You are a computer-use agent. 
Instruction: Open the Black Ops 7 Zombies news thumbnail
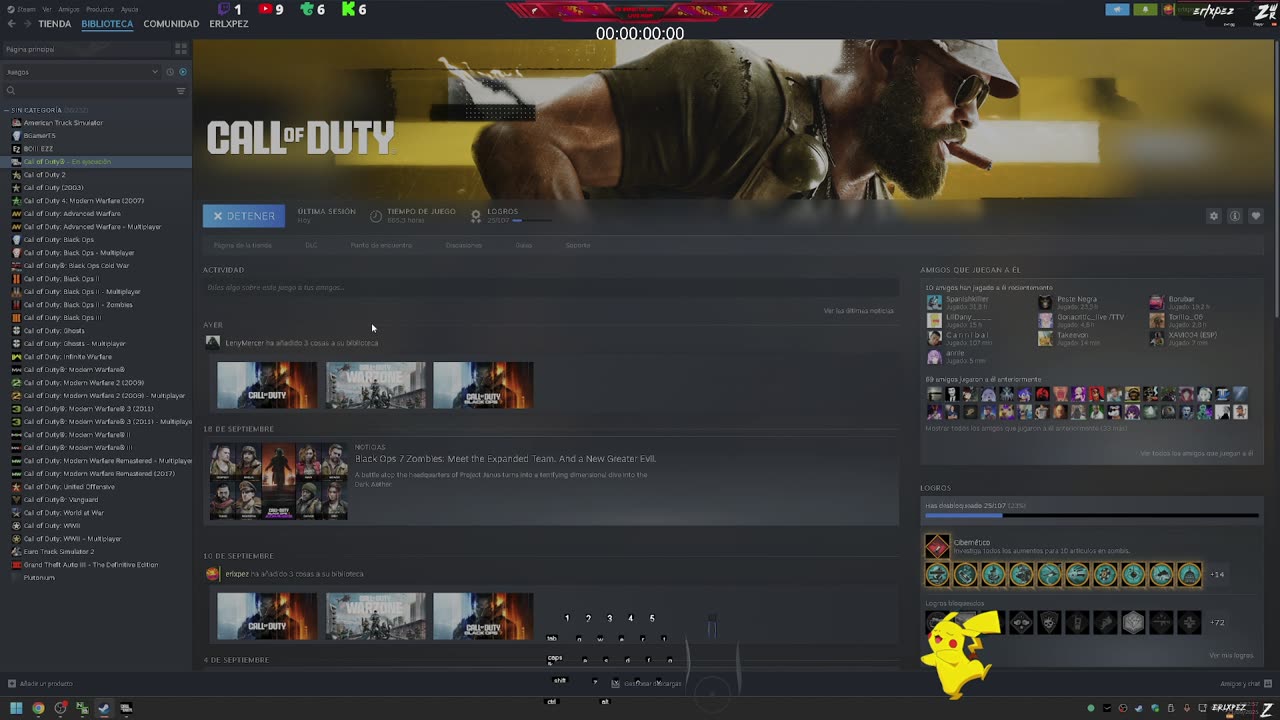[279, 481]
